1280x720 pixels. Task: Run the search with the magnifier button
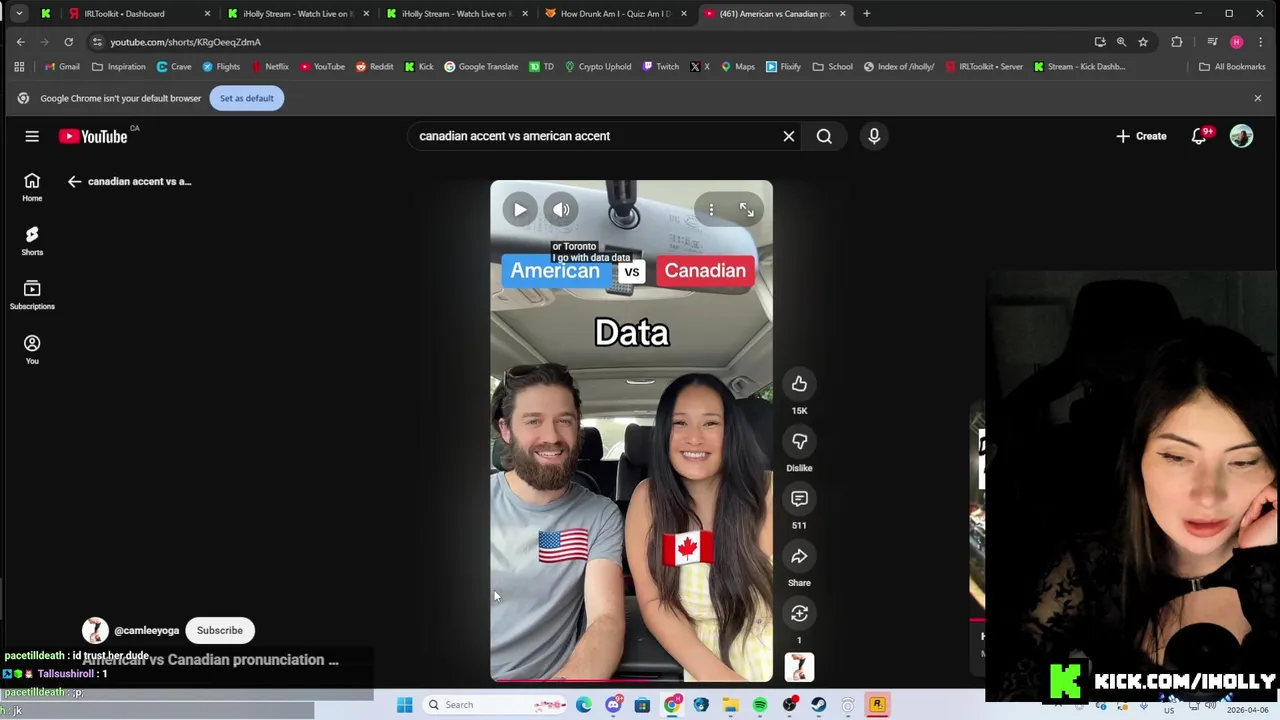[x=824, y=136]
